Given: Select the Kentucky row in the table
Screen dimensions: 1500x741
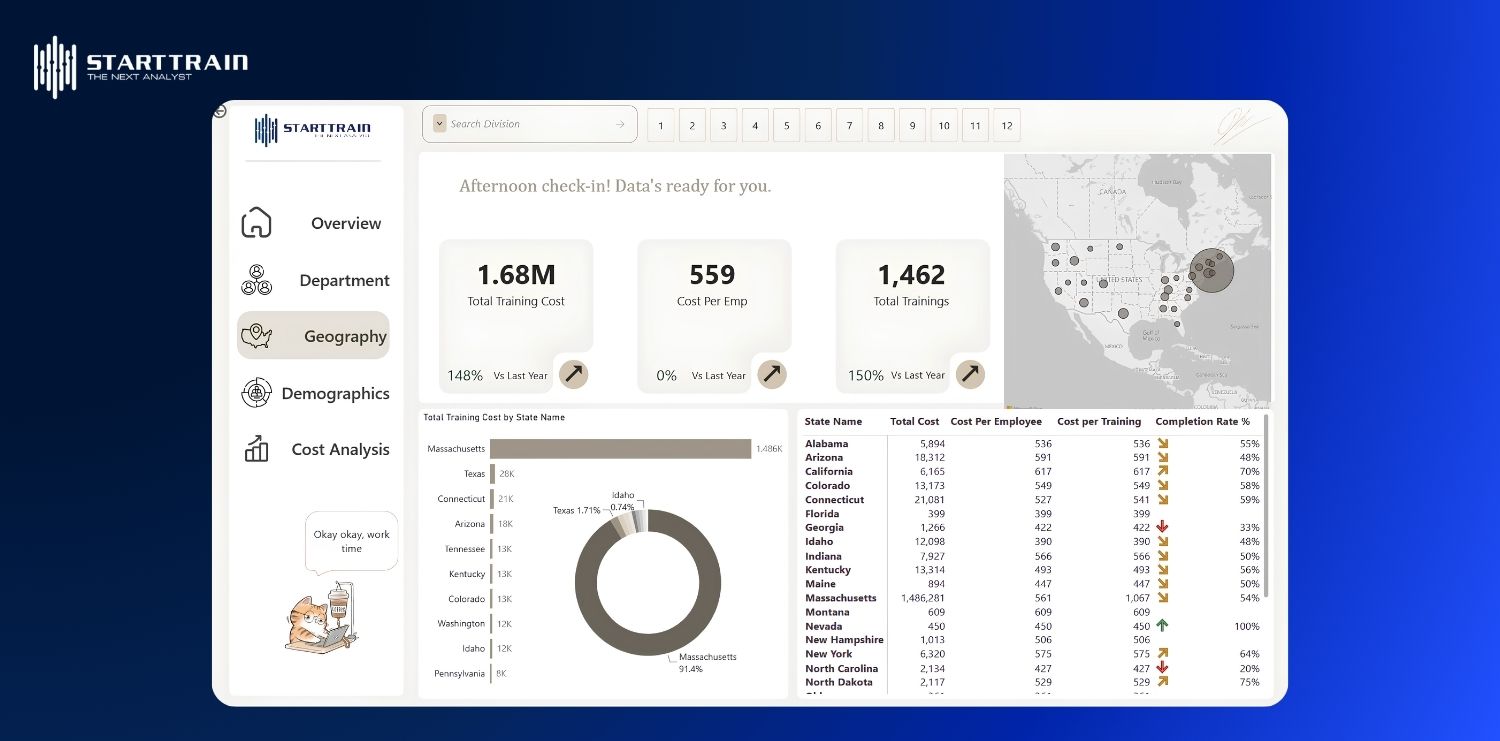Looking at the screenshot, I should click(x=1032, y=570).
